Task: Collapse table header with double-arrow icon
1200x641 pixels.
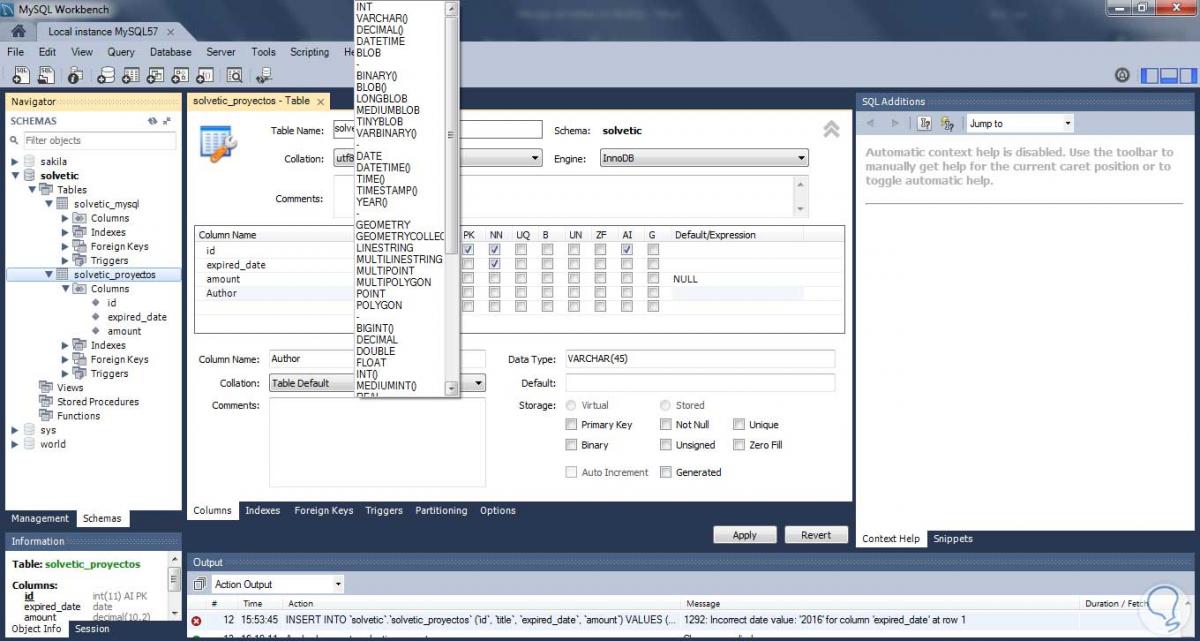Action: pyautogui.click(x=831, y=129)
